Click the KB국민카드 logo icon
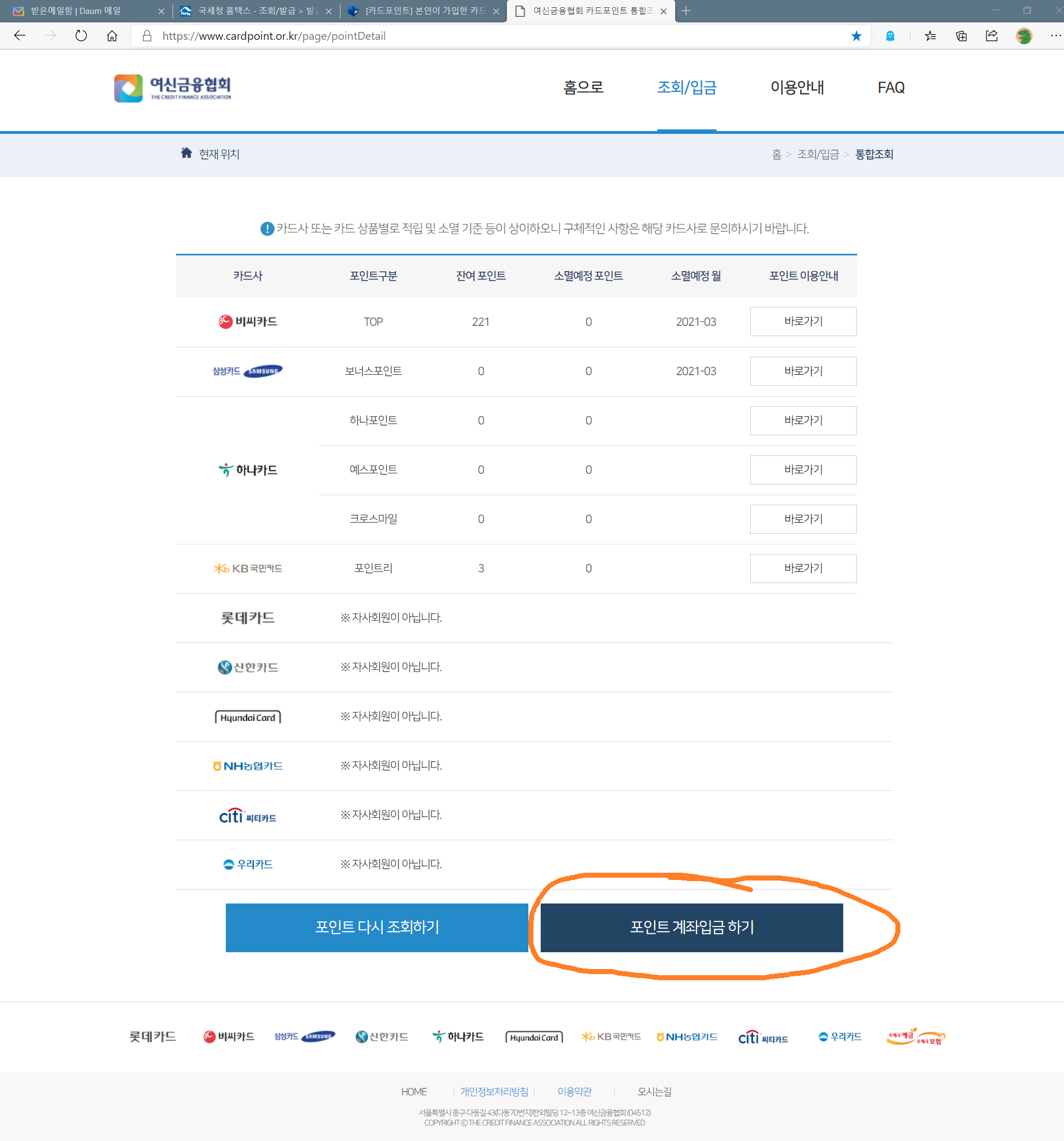This screenshot has height=1141, width=1064. pos(248,568)
